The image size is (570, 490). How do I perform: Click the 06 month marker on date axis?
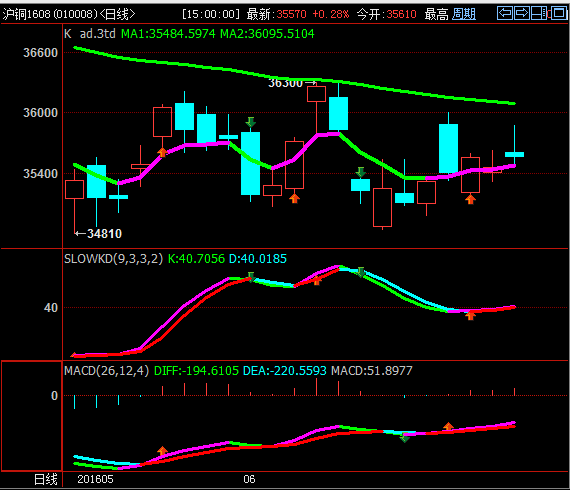[x=249, y=479]
